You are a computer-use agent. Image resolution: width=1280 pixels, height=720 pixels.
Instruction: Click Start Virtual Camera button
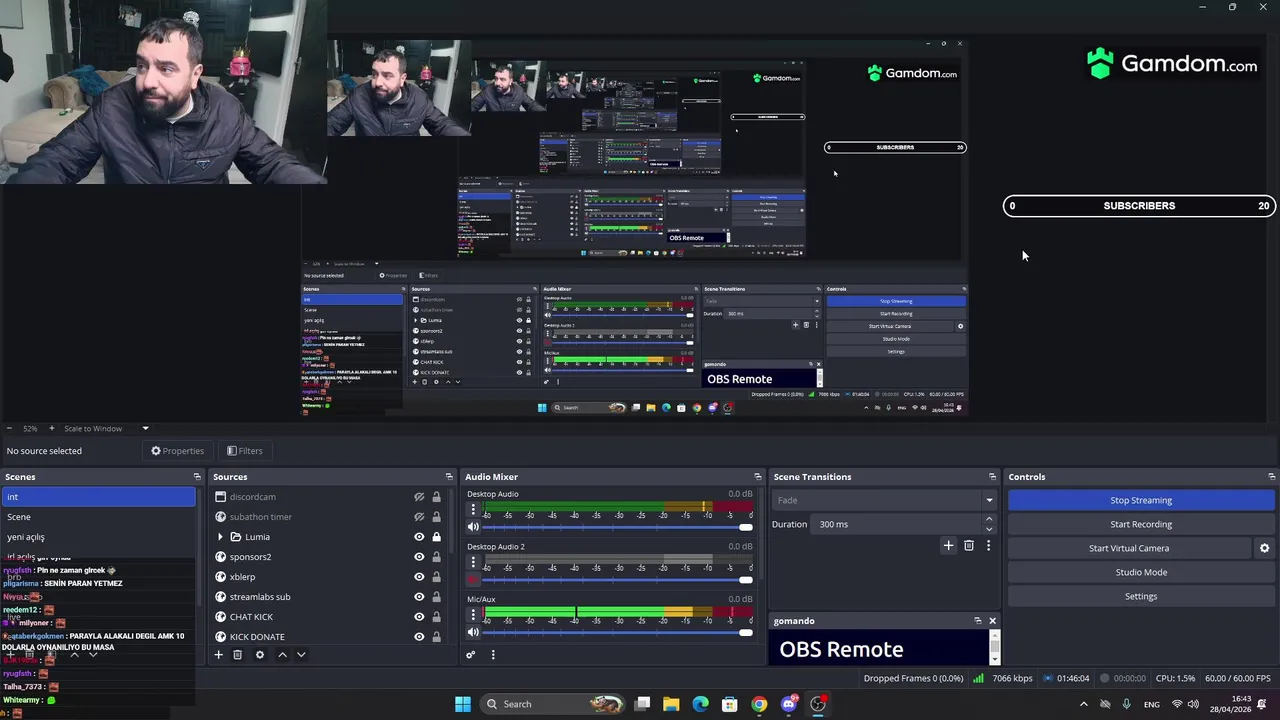pyautogui.click(x=1129, y=548)
